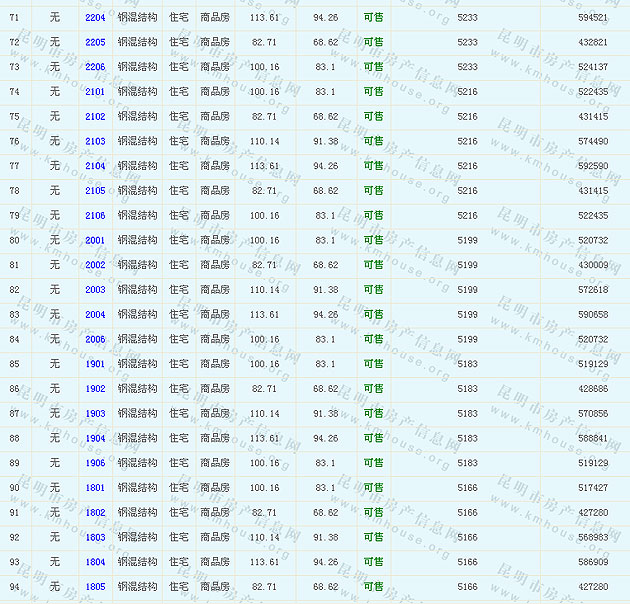Image resolution: width=630 pixels, height=604 pixels.
Task: Open room 2001 link
Action: coord(95,241)
